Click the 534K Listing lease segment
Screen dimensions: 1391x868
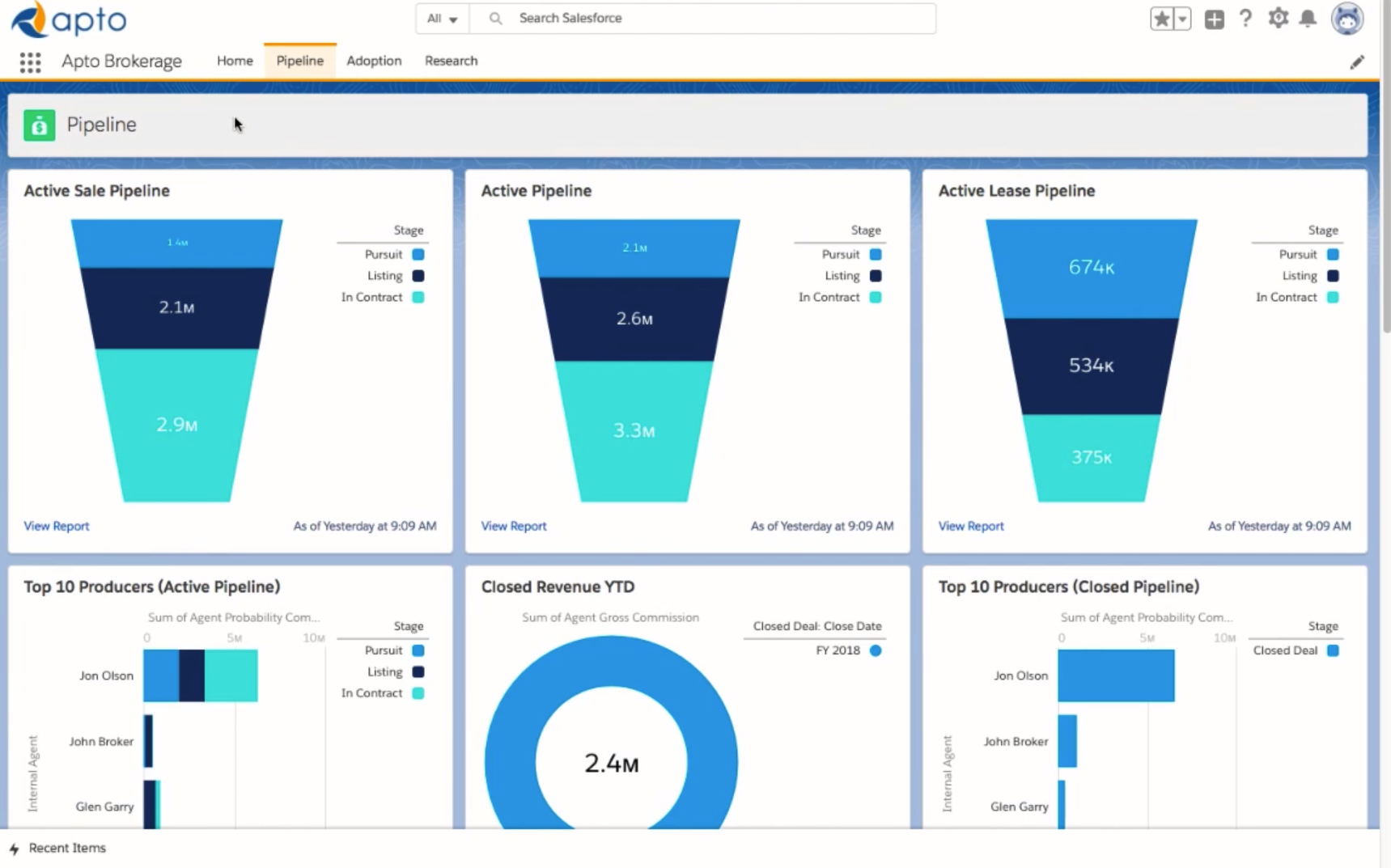(1091, 366)
